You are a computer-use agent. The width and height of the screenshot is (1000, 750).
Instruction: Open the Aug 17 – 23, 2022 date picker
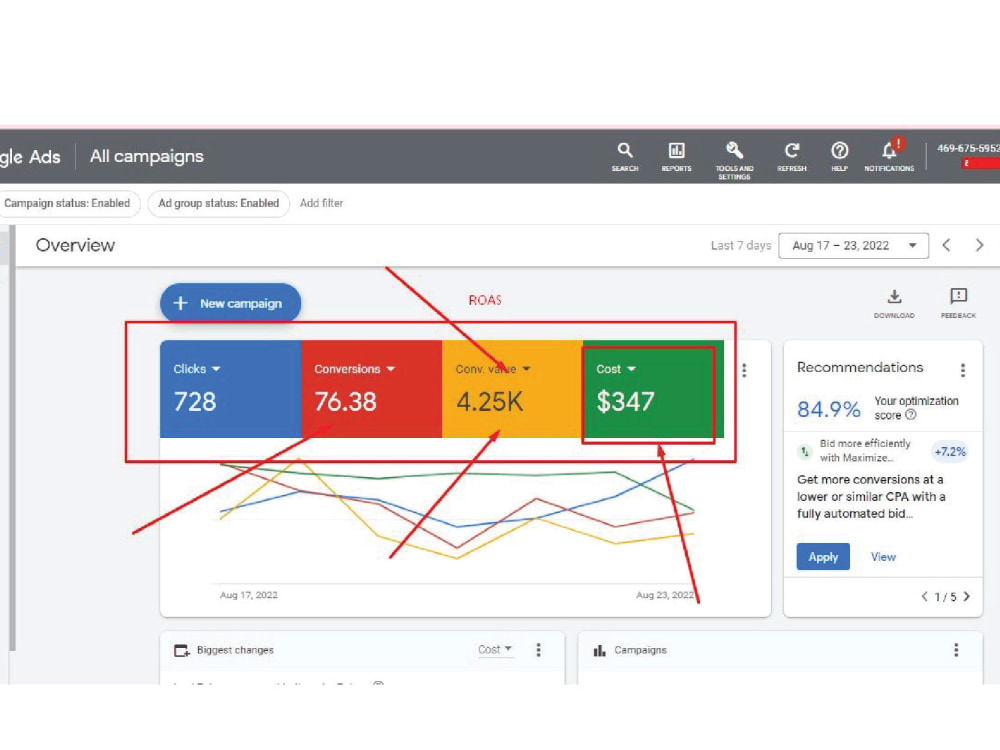click(853, 246)
